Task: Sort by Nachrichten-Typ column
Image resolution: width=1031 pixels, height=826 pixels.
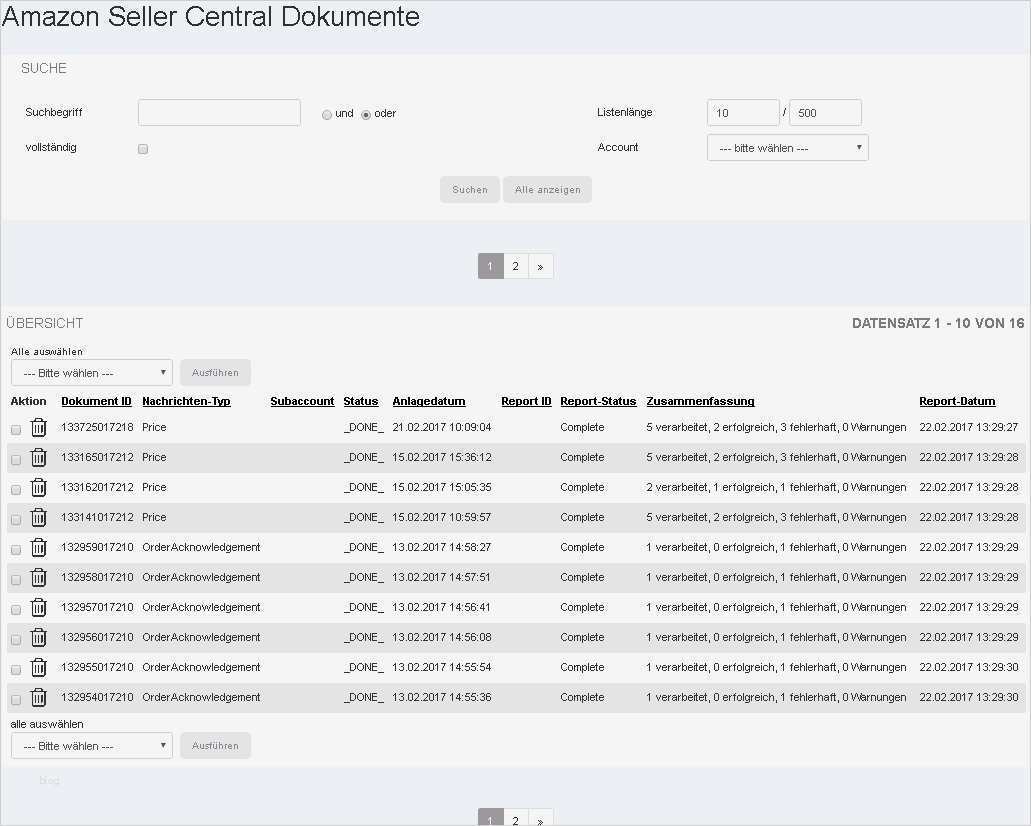Action: [186, 401]
